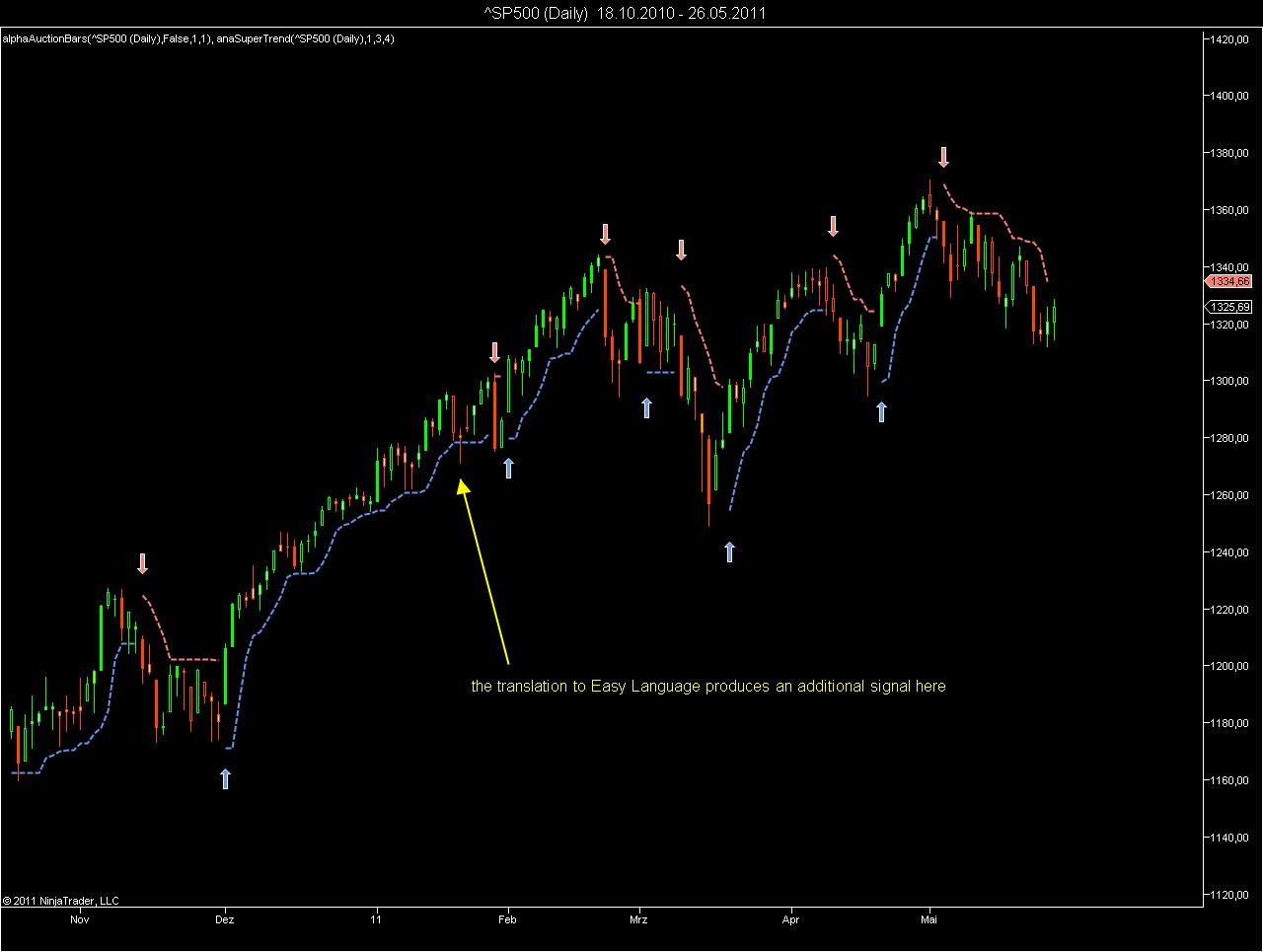Screen dimensions: 1263x952
Task: Select the red sell arrow in April
Action: 833,227
